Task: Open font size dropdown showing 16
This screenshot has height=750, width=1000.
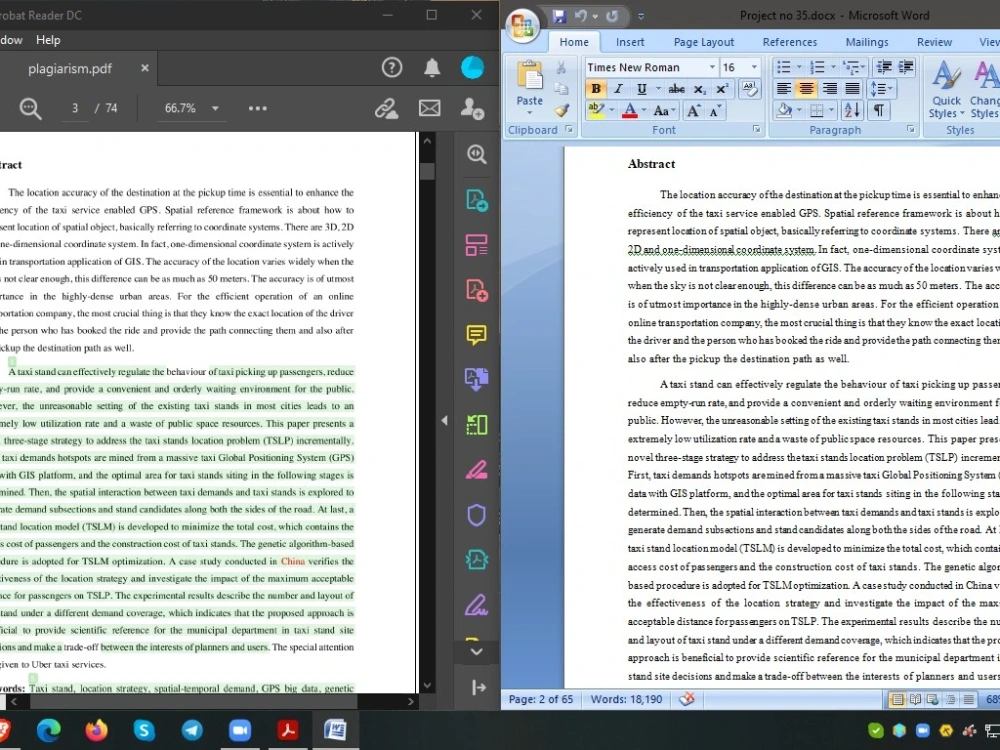Action: 754,67
